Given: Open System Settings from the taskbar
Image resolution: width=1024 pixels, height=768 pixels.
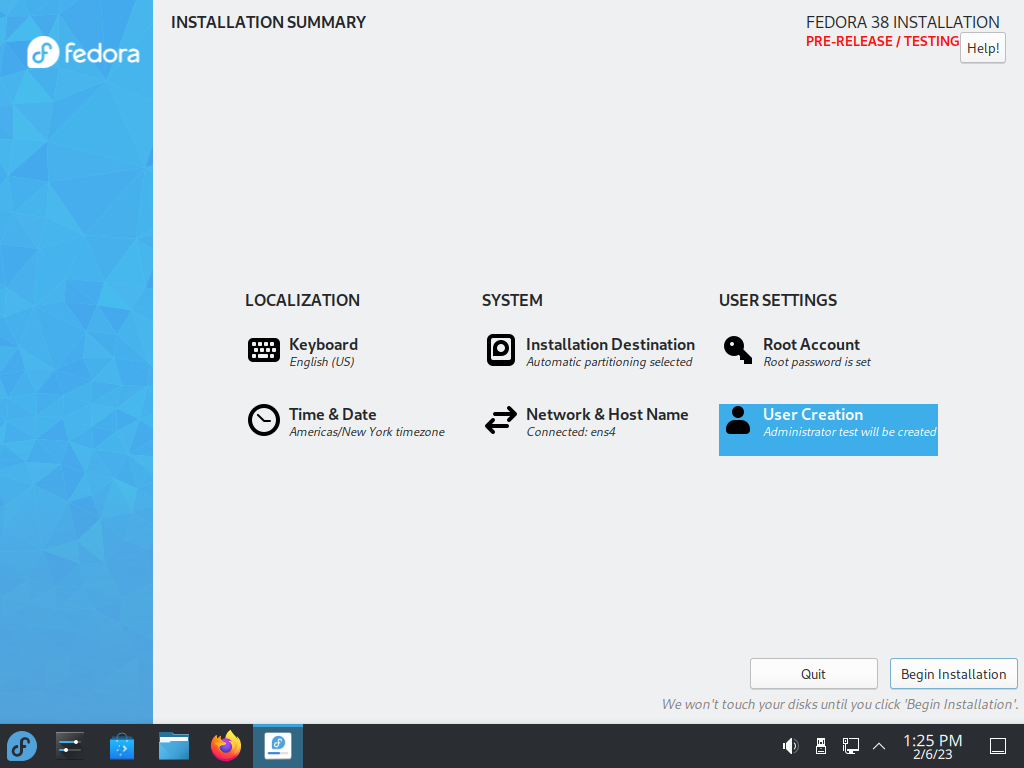Looking at the screenshot, I should [x=70, y=746].
